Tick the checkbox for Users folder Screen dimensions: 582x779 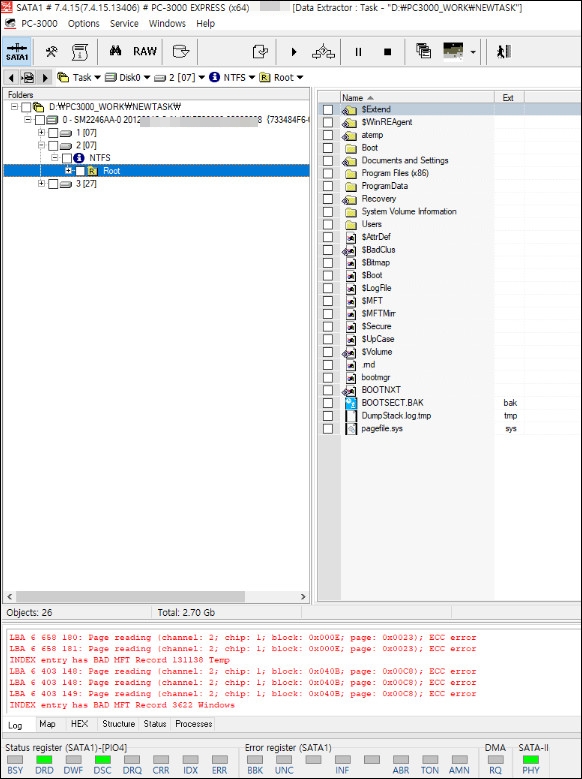328,225
